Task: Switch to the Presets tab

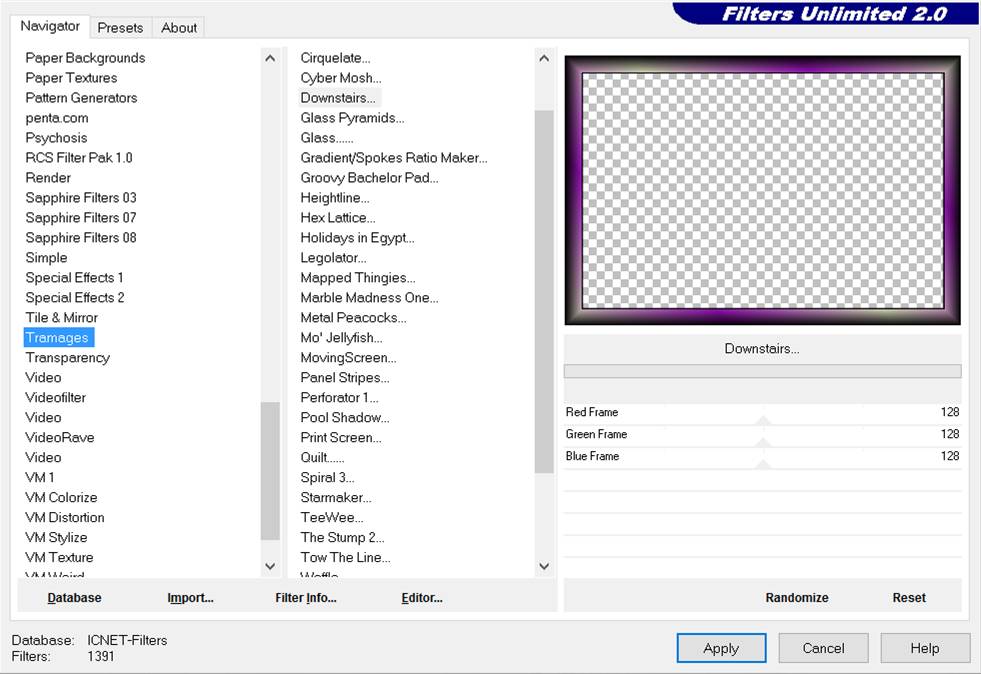Action: coord(120,28)
